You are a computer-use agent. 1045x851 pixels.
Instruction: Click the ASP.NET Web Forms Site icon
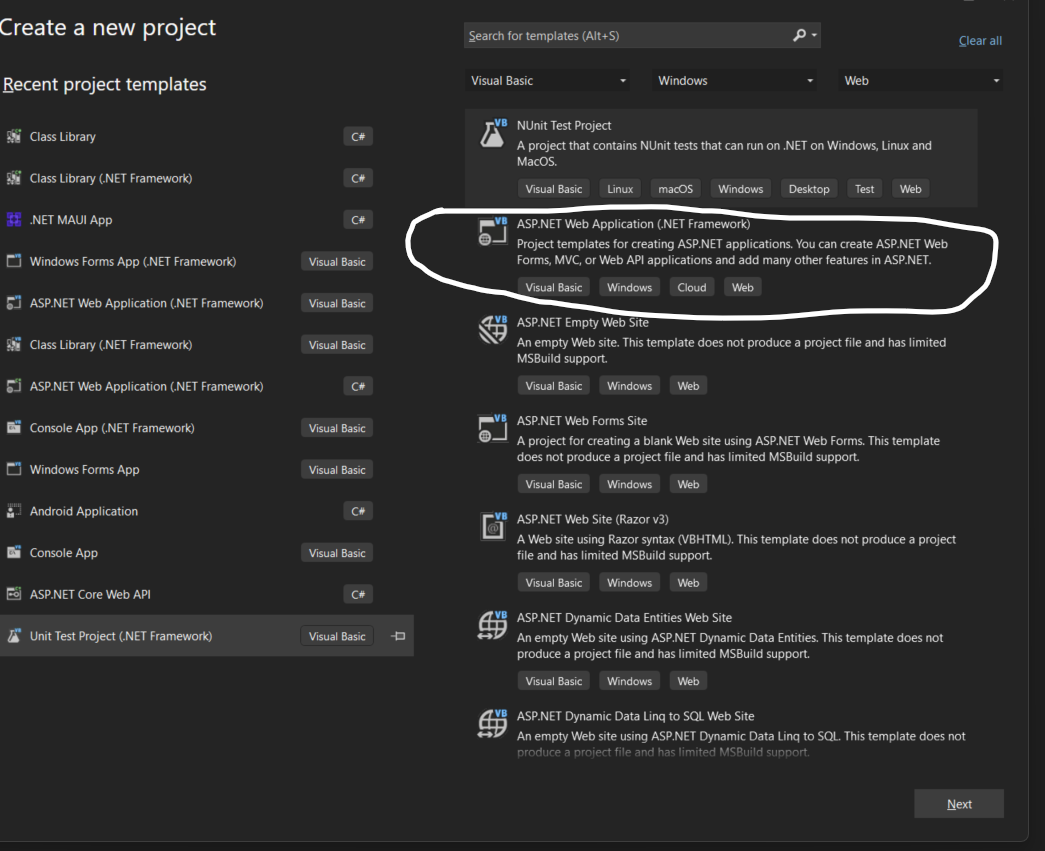coord(493,428)
